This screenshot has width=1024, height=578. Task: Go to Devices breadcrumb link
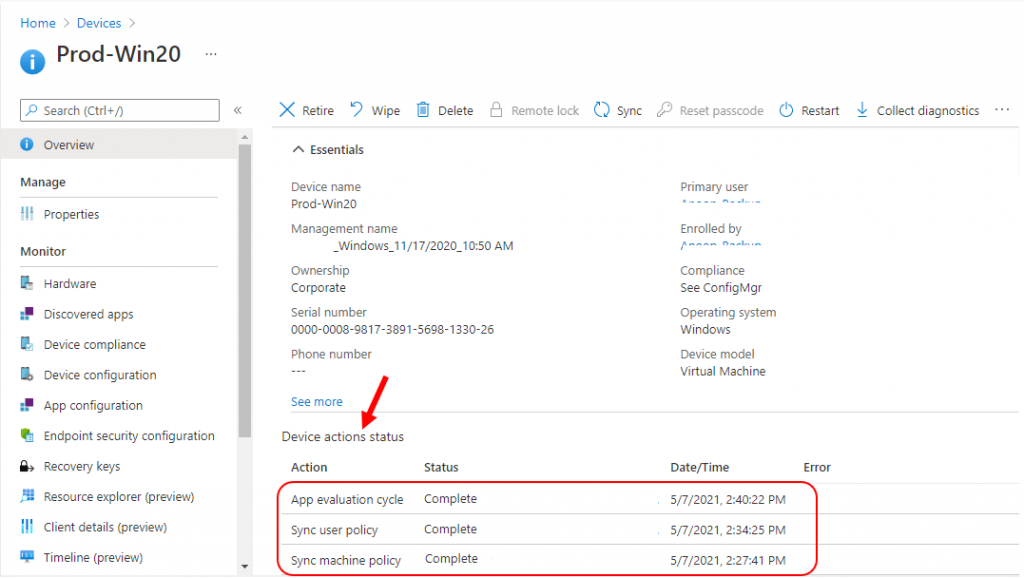99,23
